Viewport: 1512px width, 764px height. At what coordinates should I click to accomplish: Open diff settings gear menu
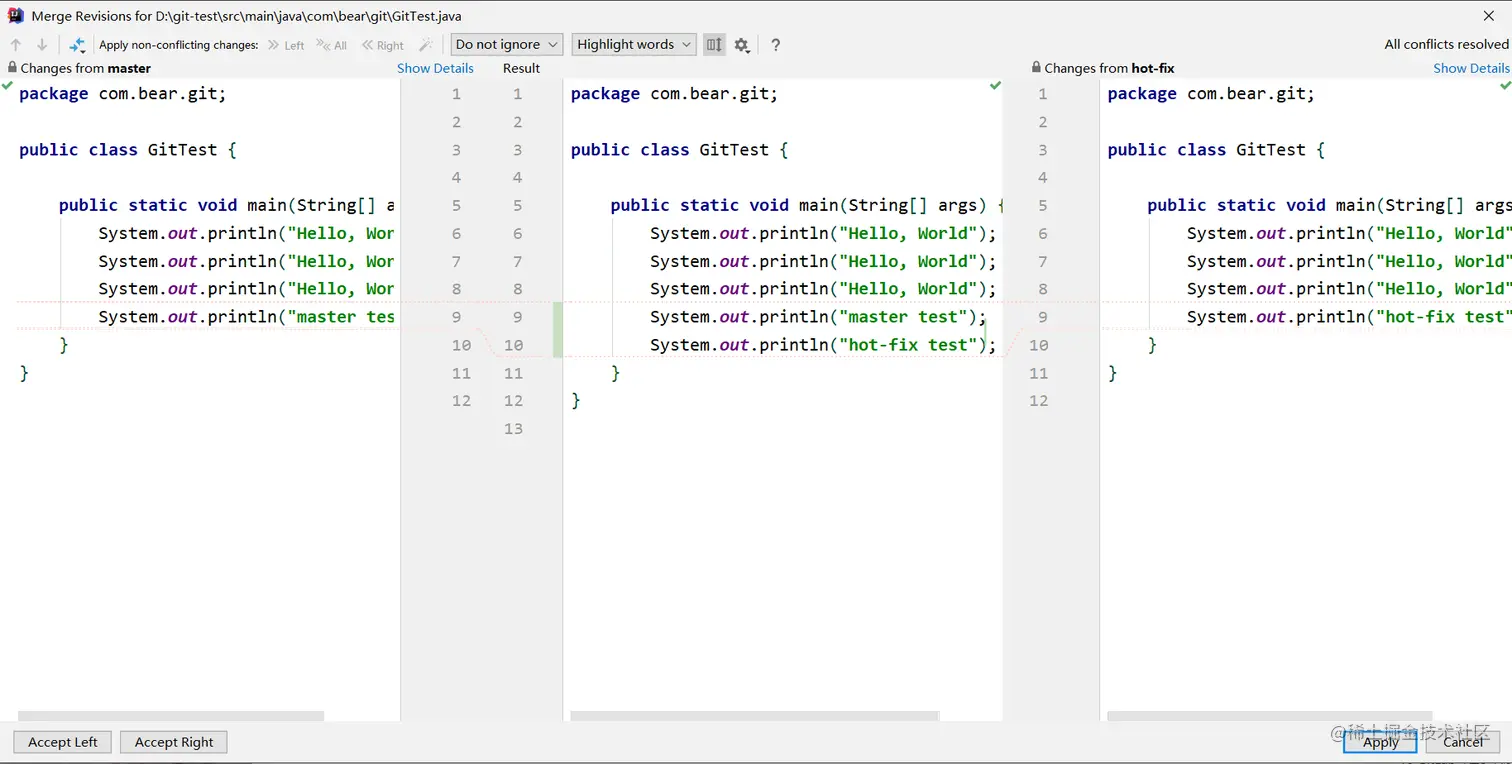pyautogui.click(x=742, y=45)
